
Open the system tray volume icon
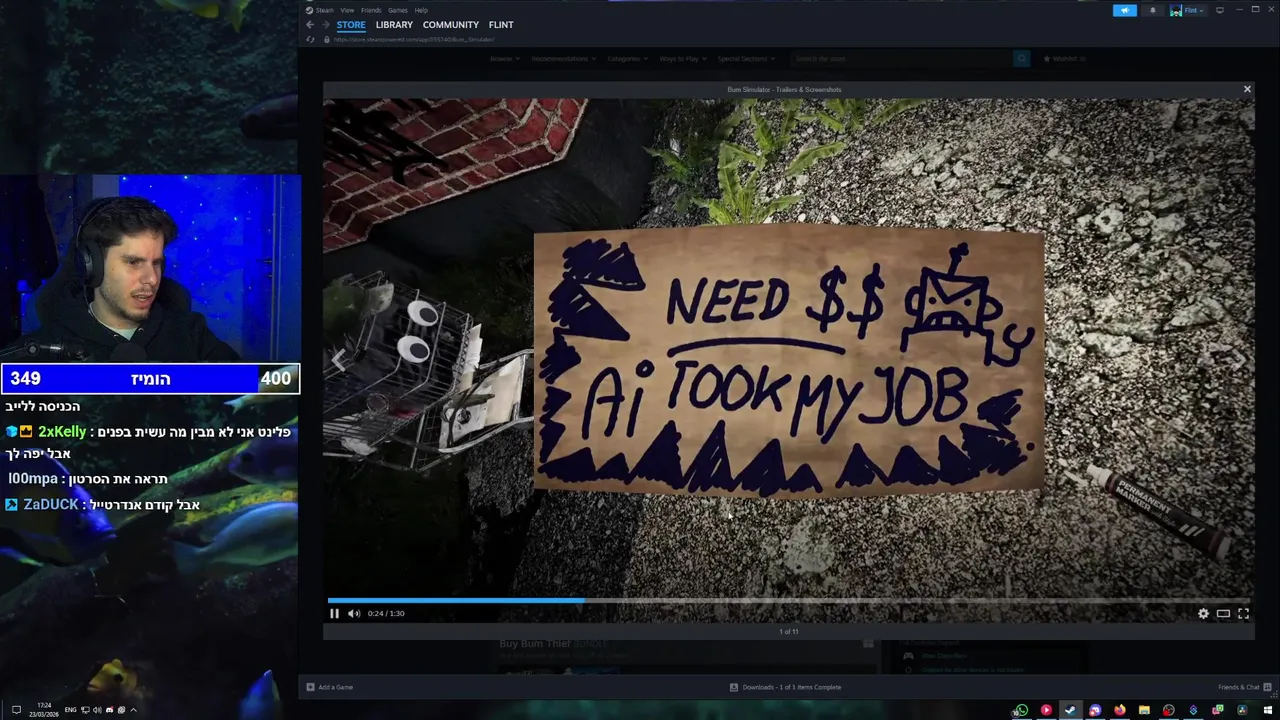[x=97, y=710]
